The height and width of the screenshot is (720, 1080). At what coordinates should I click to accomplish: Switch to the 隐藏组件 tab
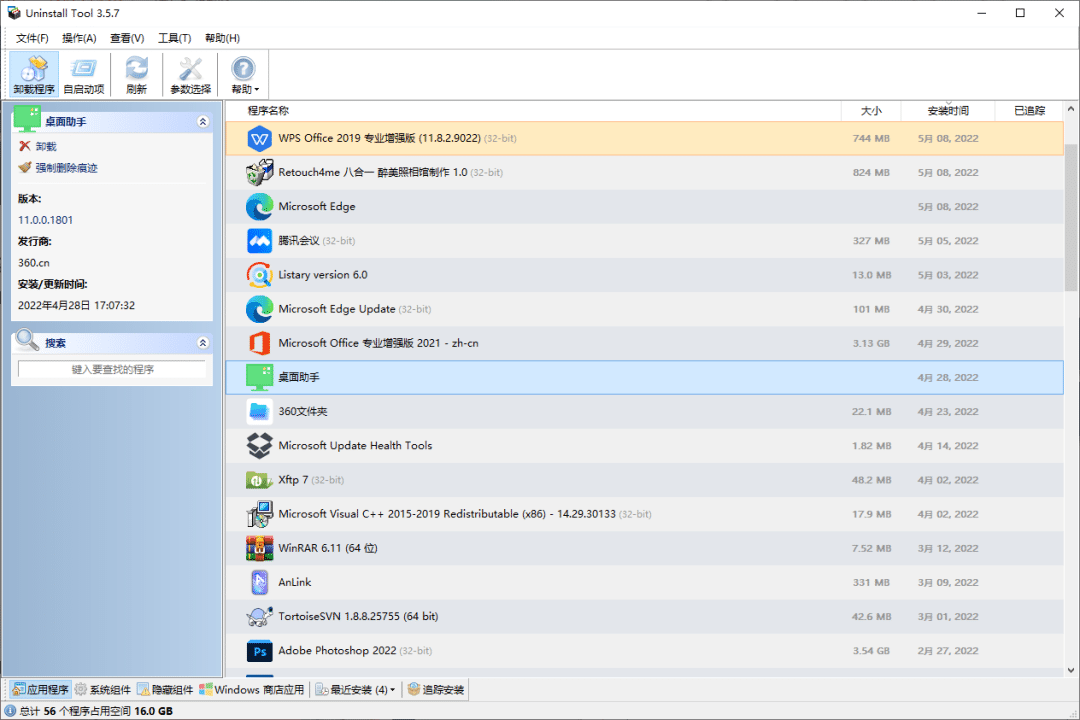pyautogui.click(x=165, y=690)
